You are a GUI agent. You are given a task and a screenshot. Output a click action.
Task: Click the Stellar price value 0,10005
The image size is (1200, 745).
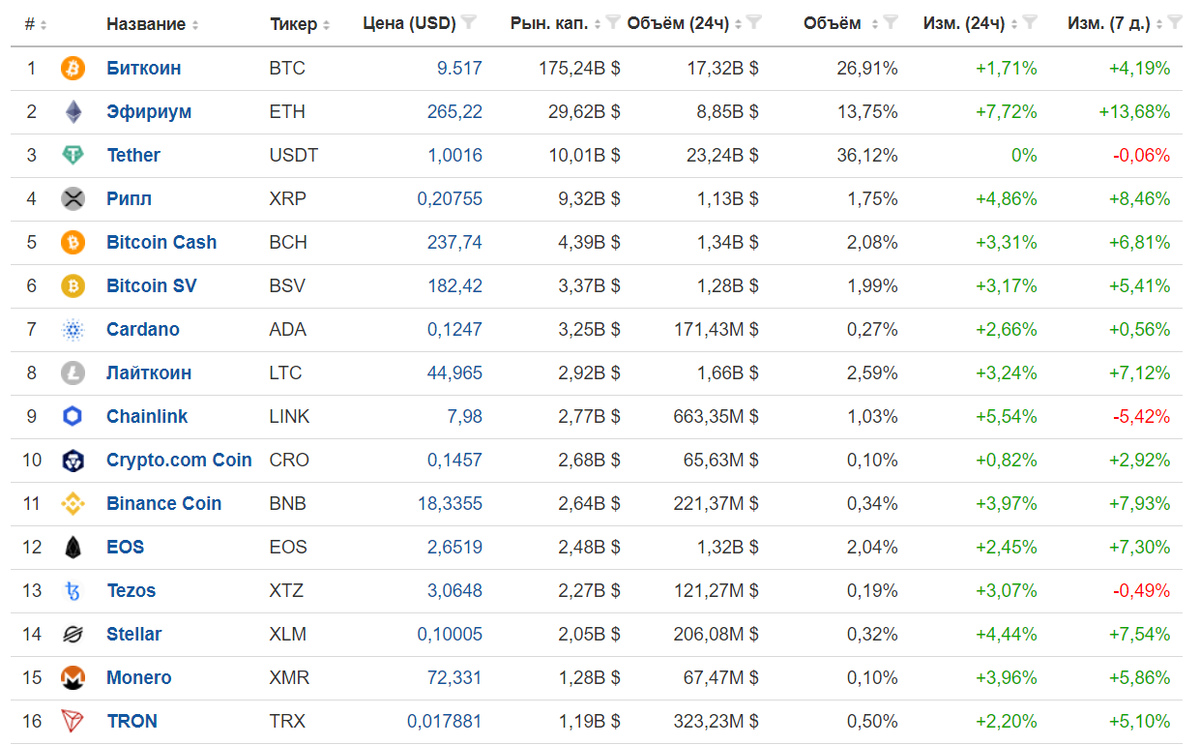click(x=449, y=634)
